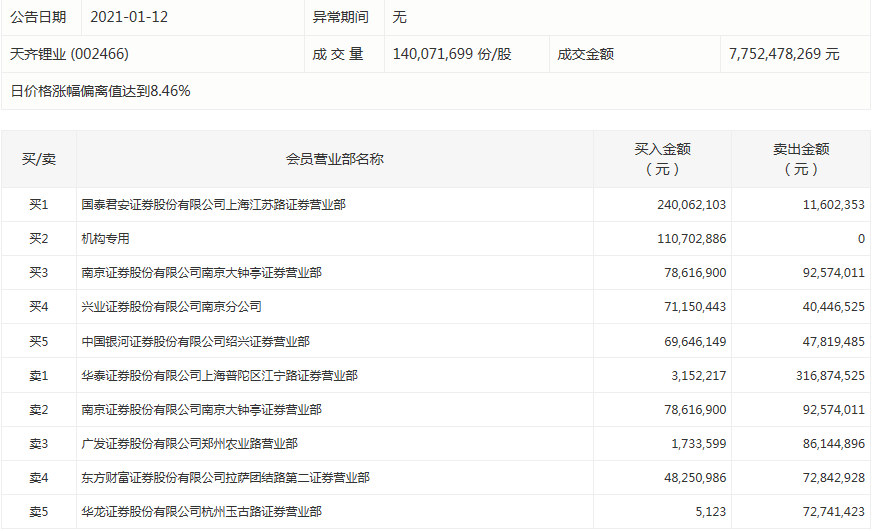This screenshot has width=873, height=531.
Task: Click buy amount 69,646,149
Action: [x=695, y=341]
